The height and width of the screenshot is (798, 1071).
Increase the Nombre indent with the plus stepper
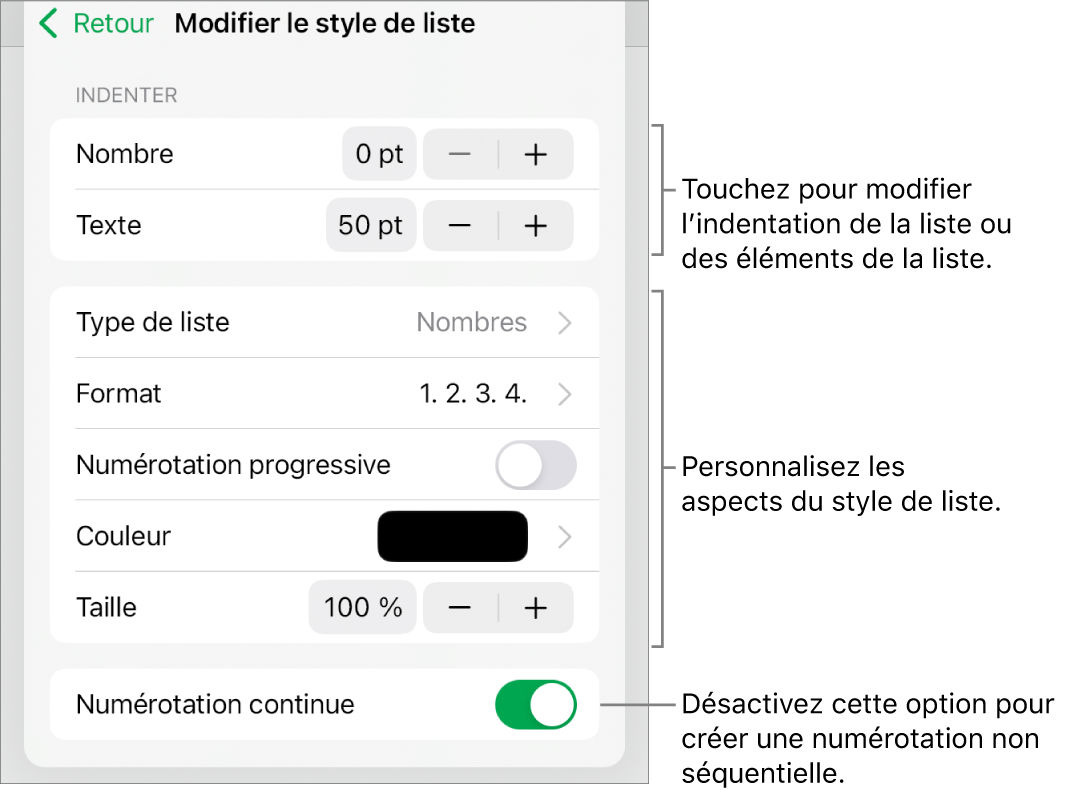[x=536, y=154]
